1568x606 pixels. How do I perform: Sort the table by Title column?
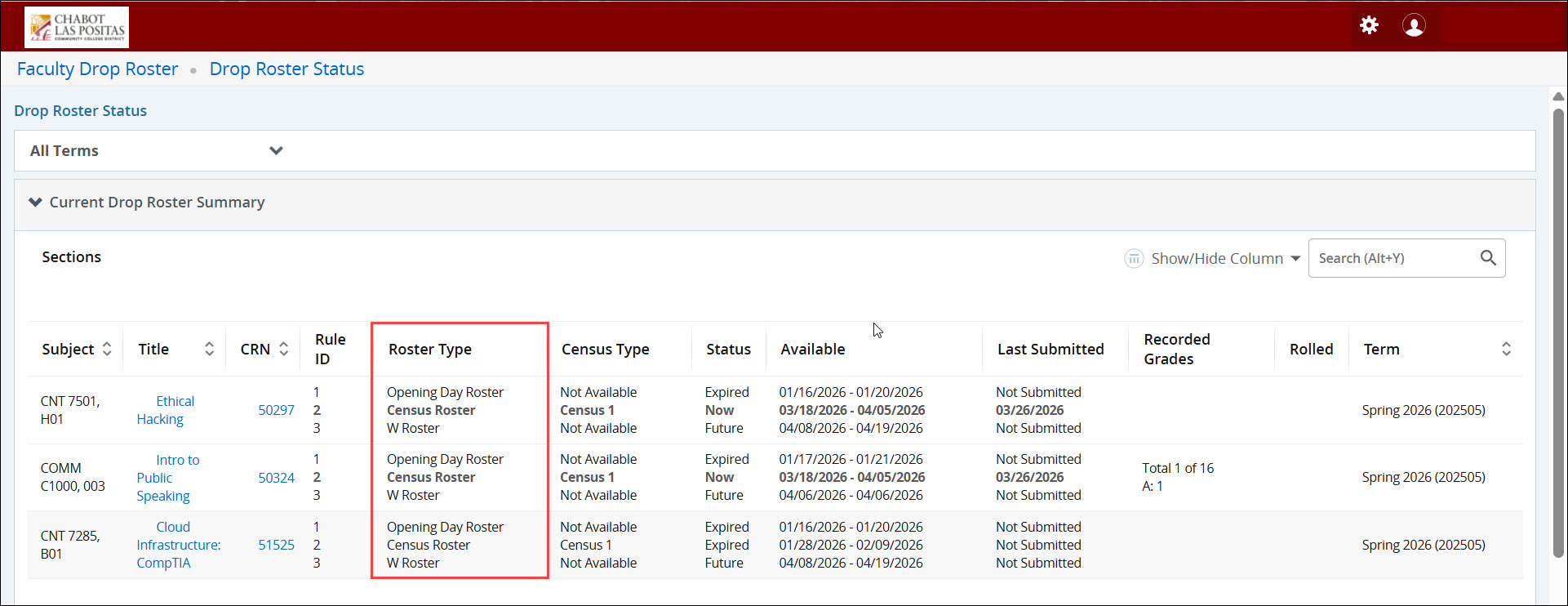(209, 349)
